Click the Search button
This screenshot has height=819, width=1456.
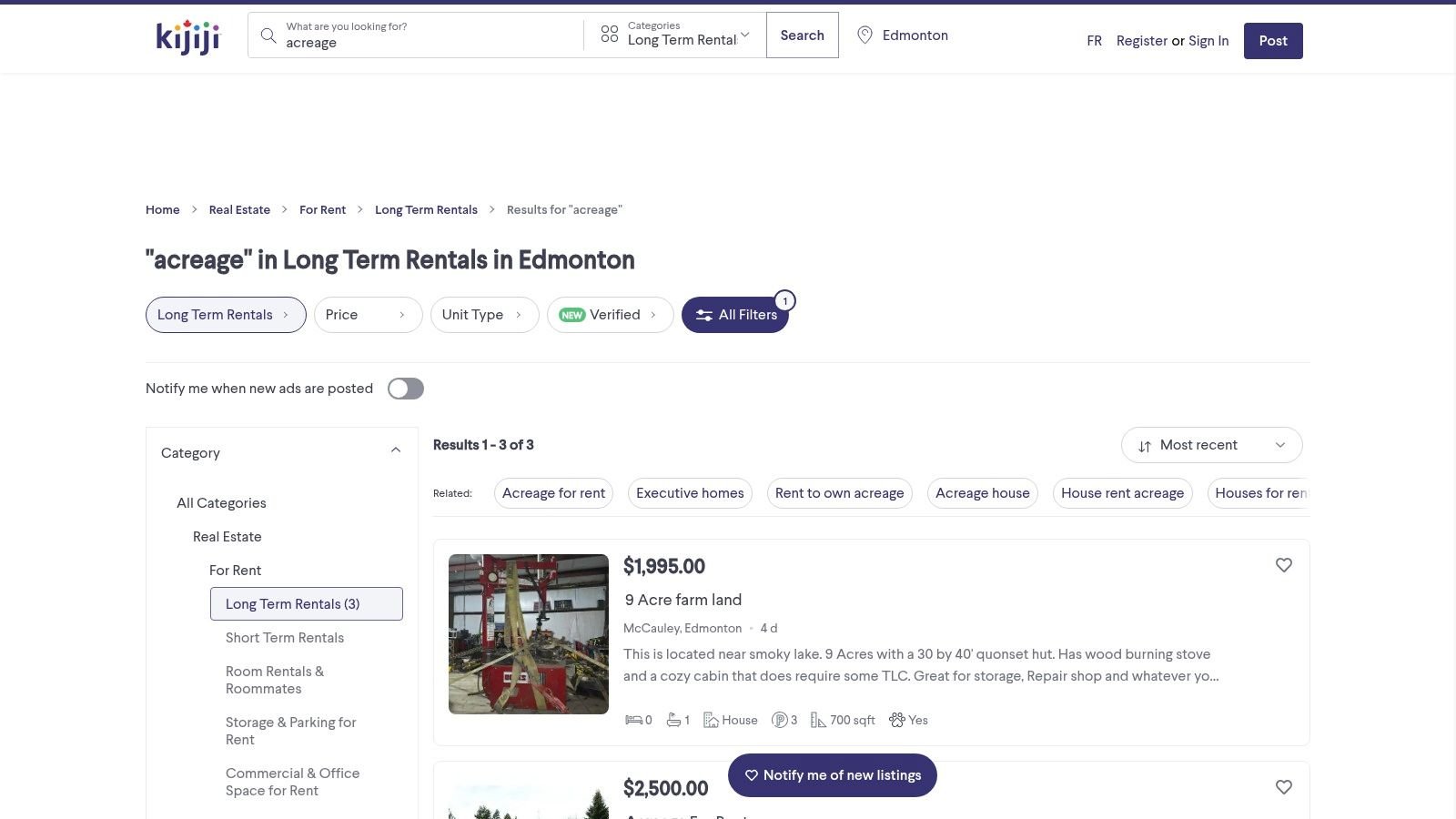point(802,35)
